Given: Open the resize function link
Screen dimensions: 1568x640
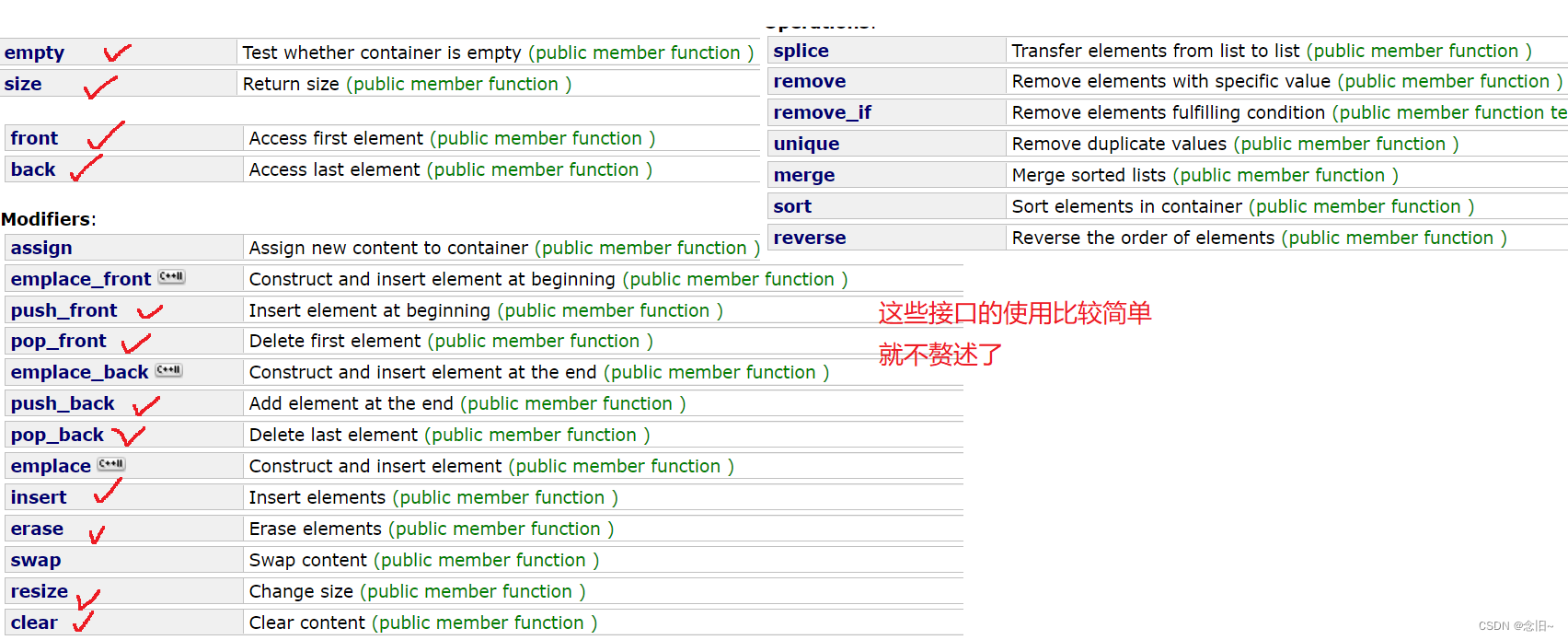Looking at the screenshot, I should tap(40, 591).
